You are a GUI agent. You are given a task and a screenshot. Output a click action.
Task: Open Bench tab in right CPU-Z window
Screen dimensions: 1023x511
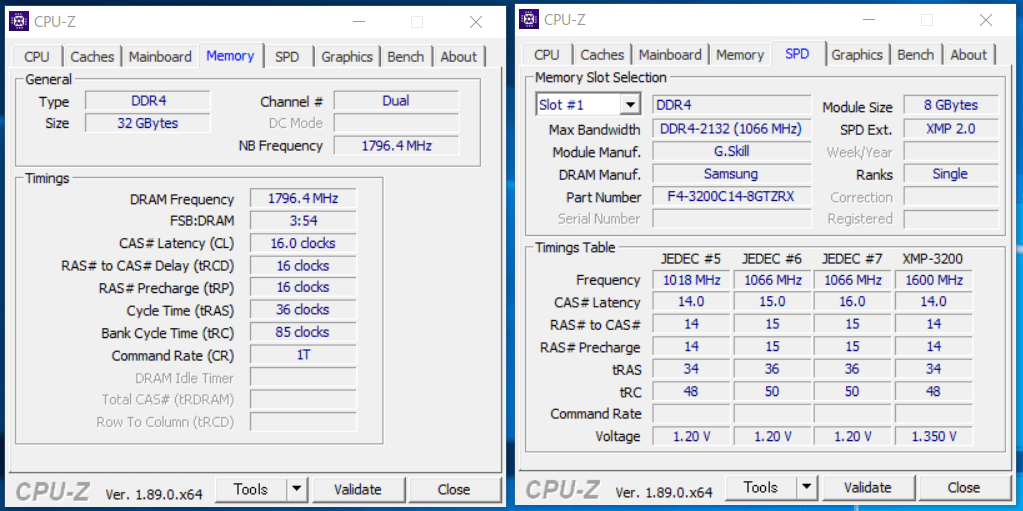916,55
